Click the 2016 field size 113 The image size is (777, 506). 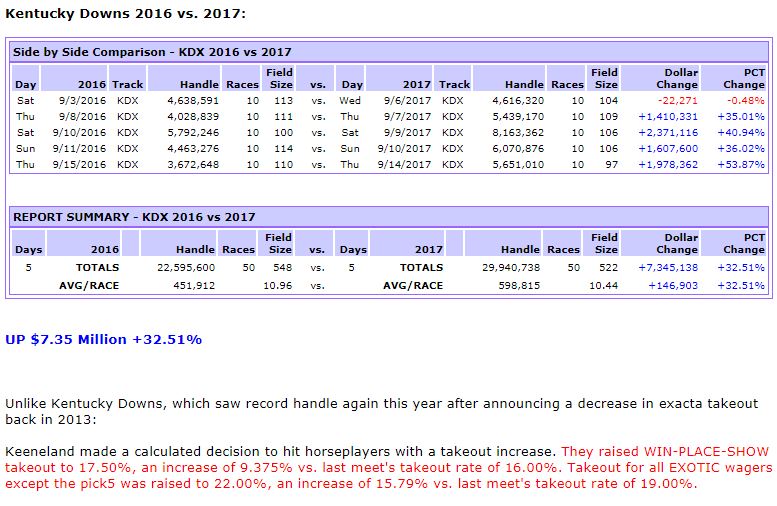(283, 101)
